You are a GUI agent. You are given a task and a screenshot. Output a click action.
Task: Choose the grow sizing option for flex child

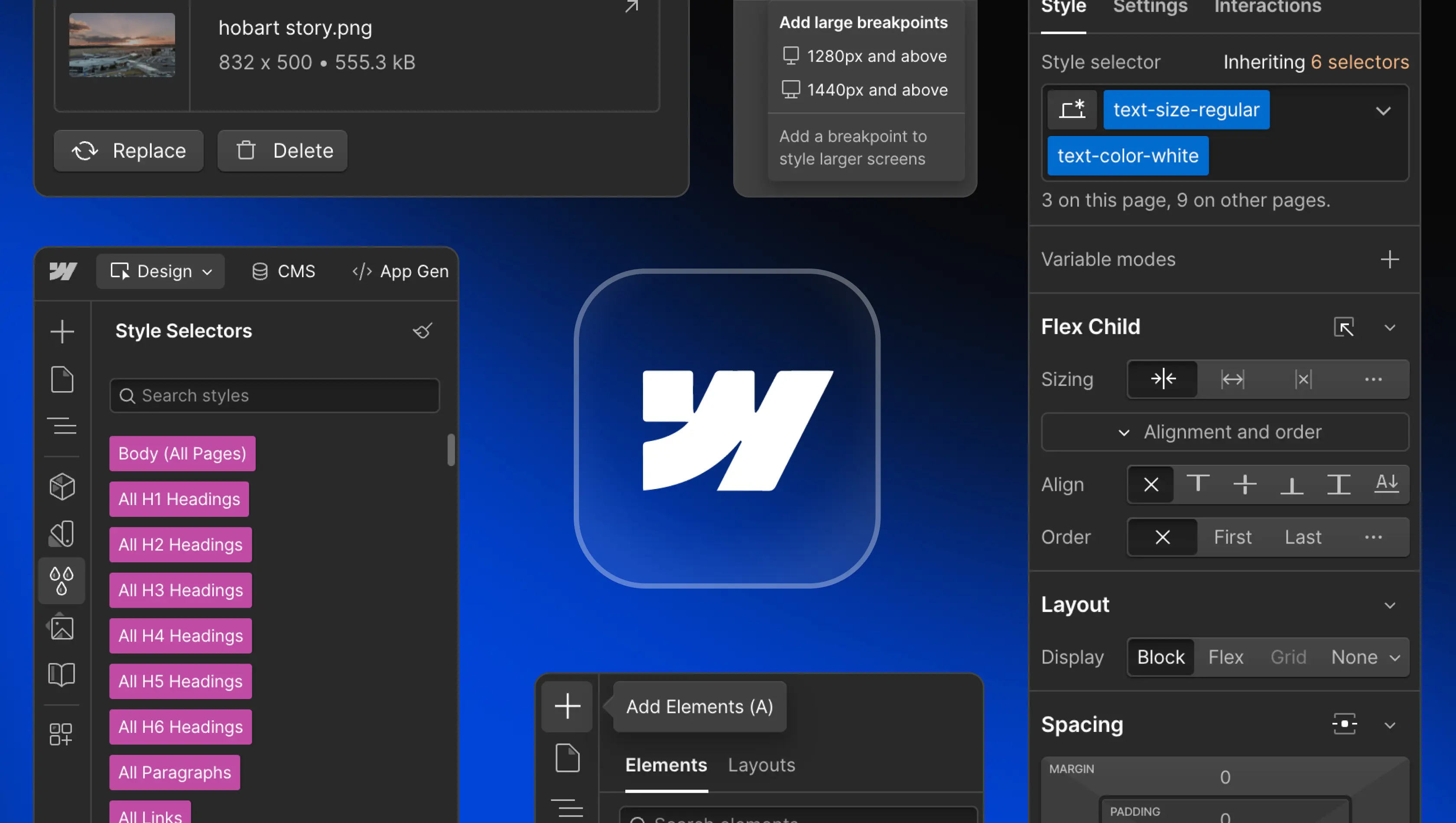tap(1232, 379)
